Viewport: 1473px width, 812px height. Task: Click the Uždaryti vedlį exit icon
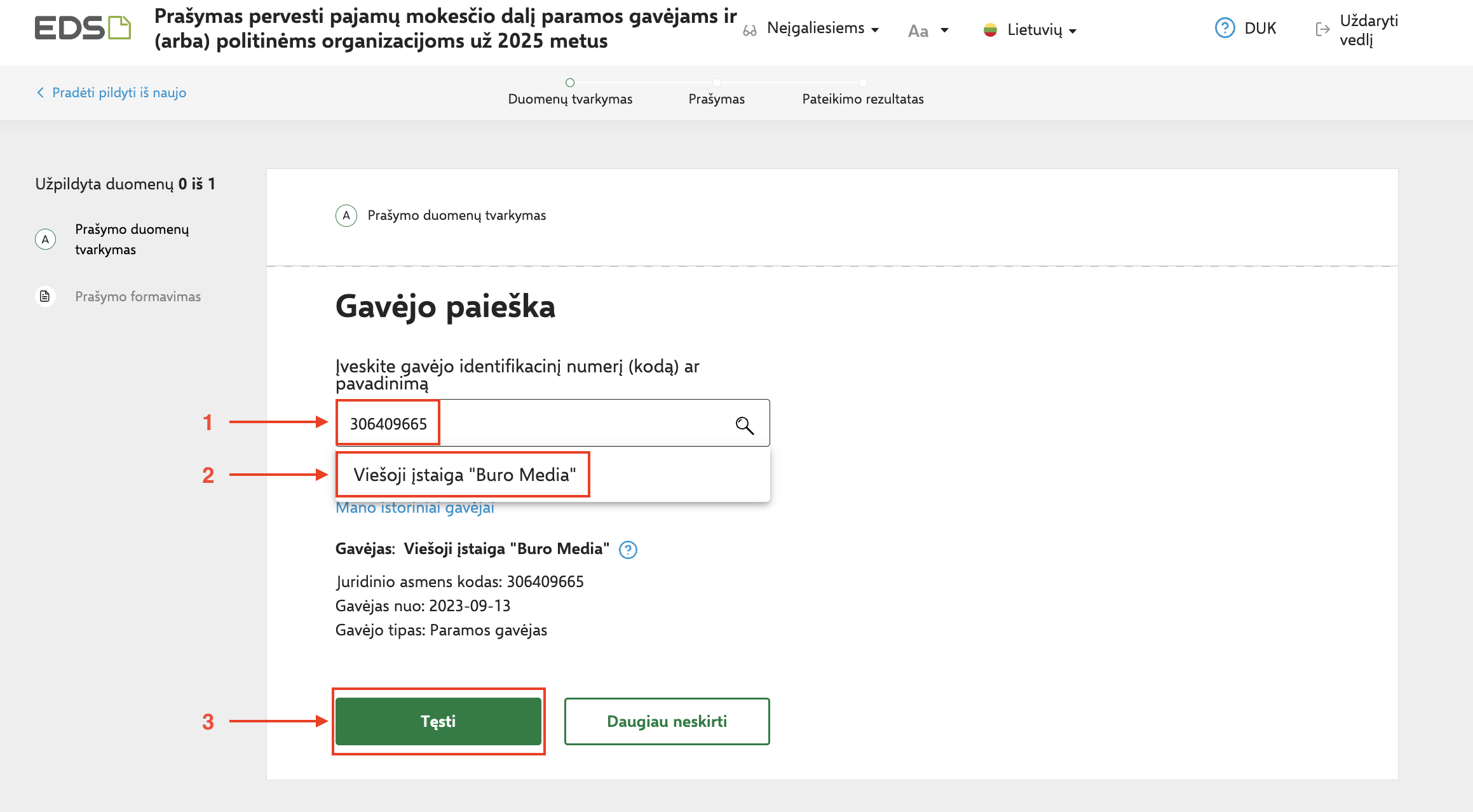[1322, 29]
